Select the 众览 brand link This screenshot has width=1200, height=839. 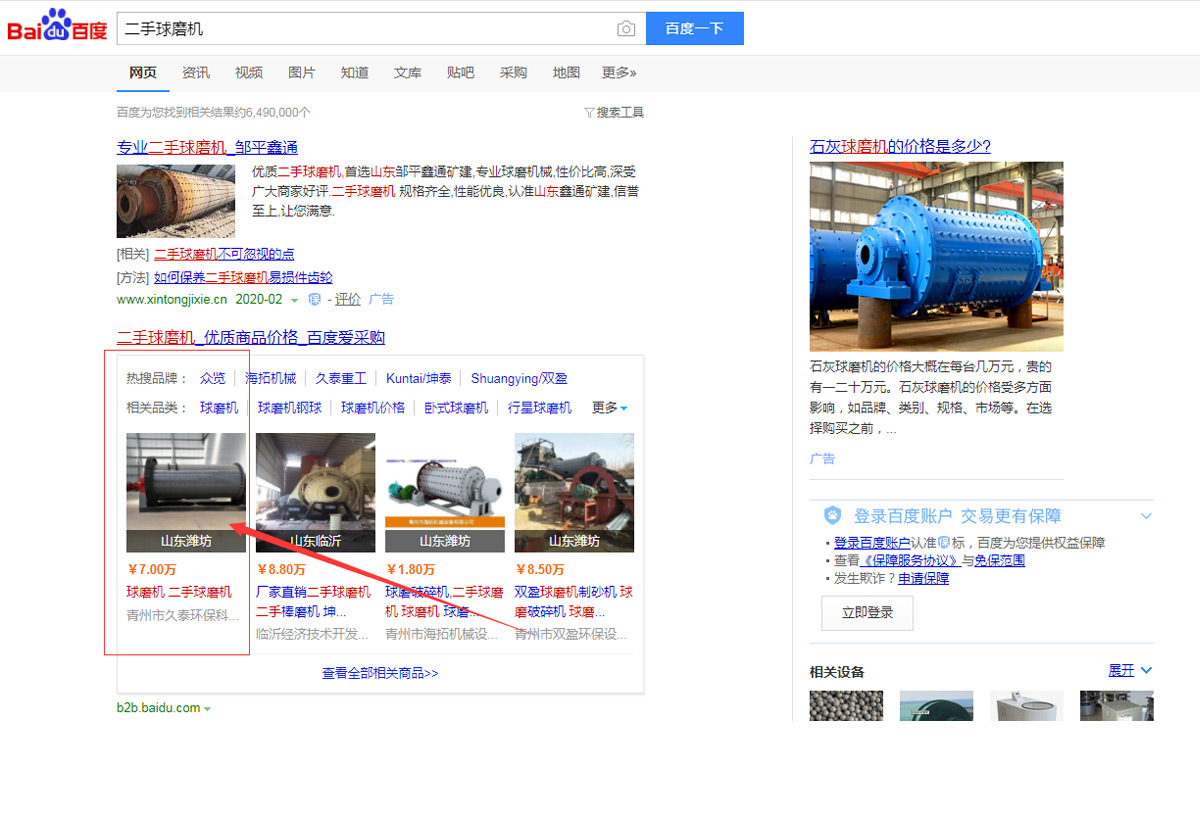pos(213,379)
